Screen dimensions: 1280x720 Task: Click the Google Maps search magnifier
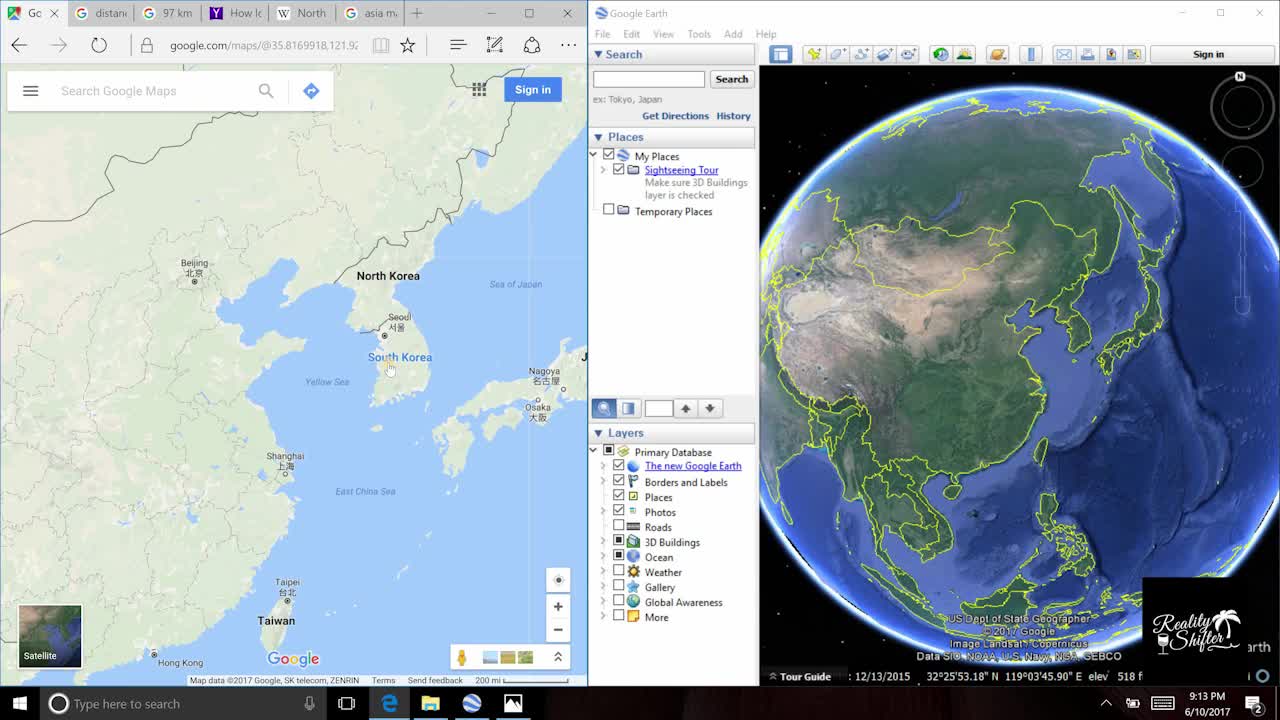click(x=266, y=91)
